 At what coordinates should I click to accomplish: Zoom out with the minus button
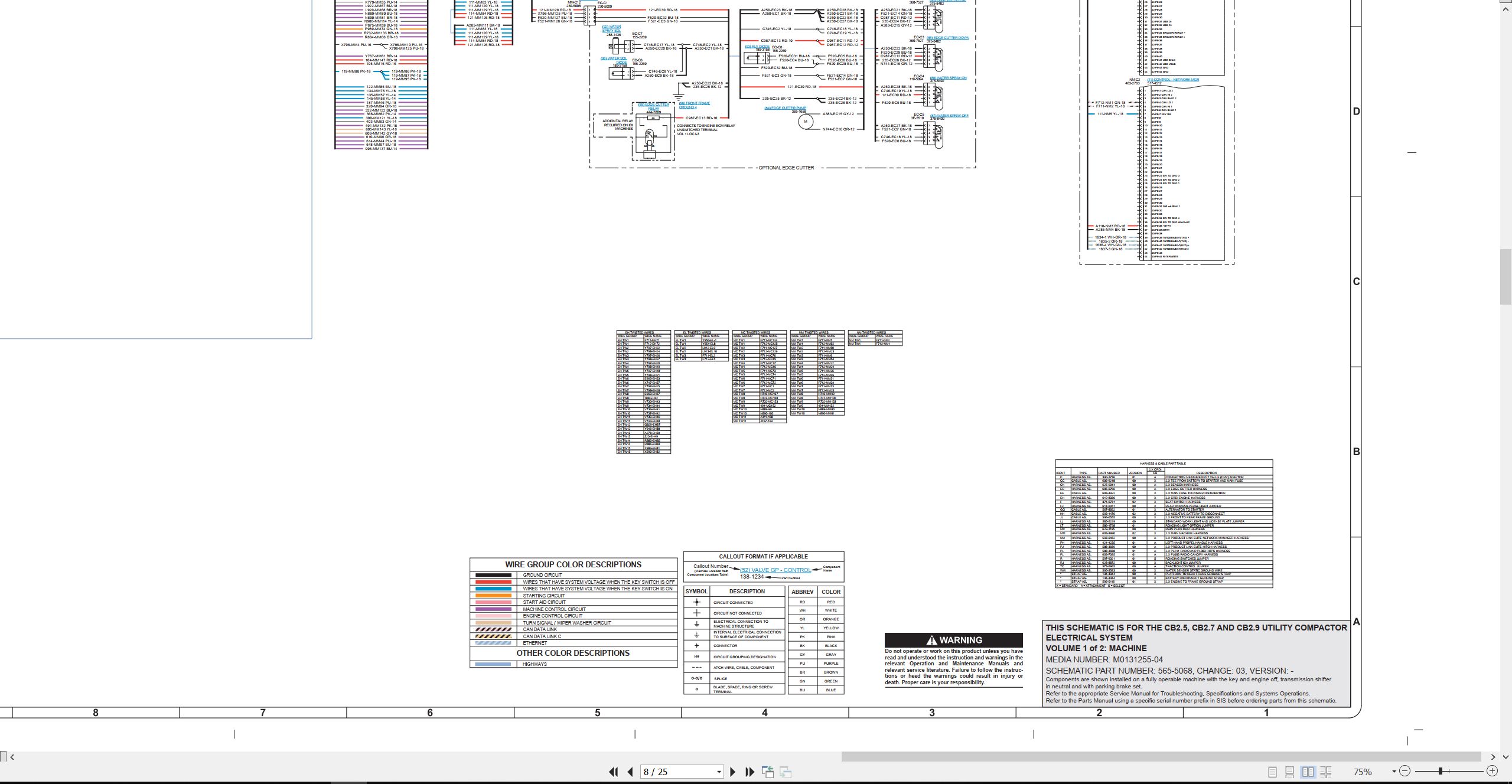pos(1405,771)
